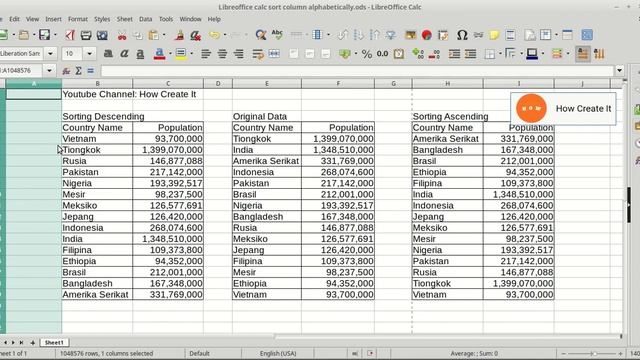Clear direct formatting
Image resolution: width=640 pixels, height=360 pixels.
(196, 35)
